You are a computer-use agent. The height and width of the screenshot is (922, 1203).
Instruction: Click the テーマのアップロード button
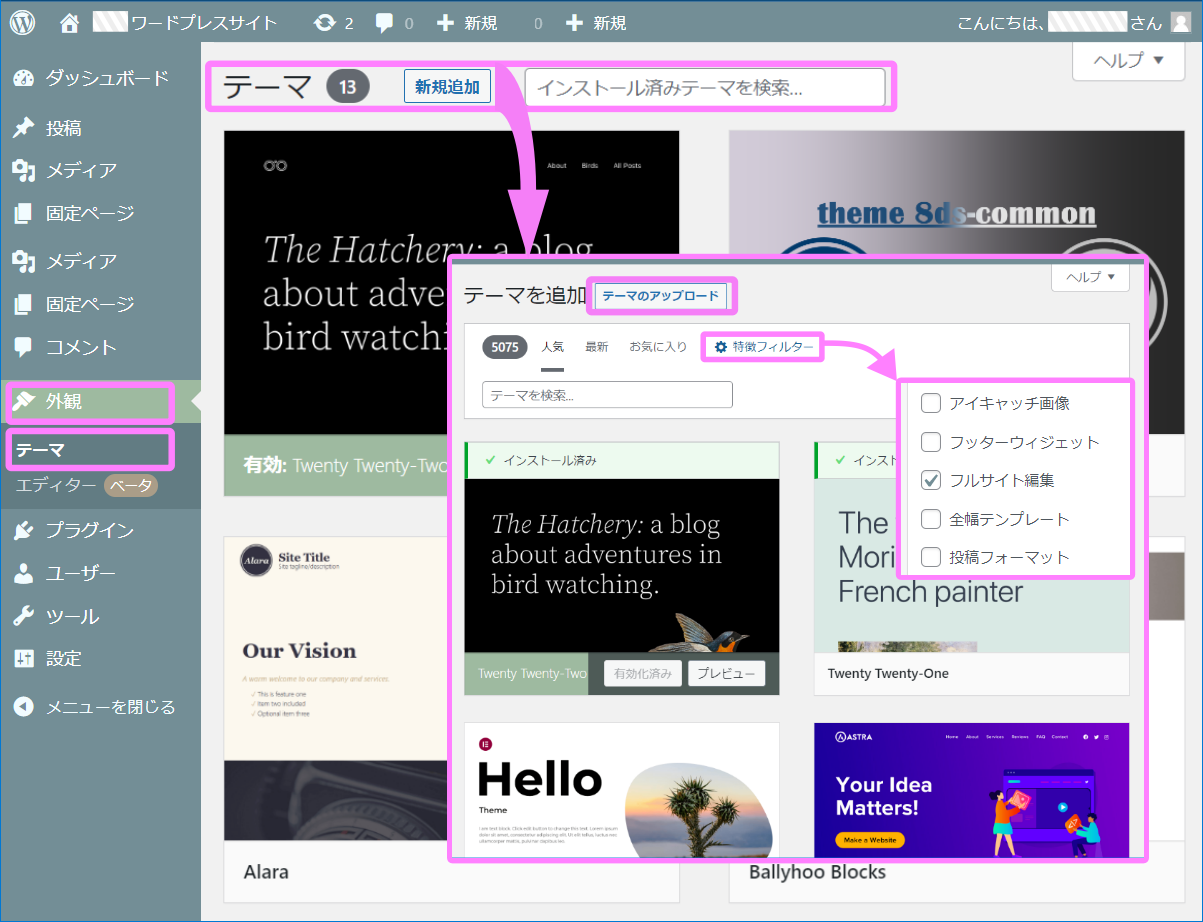pyautogui.click(x=662, y=296)
